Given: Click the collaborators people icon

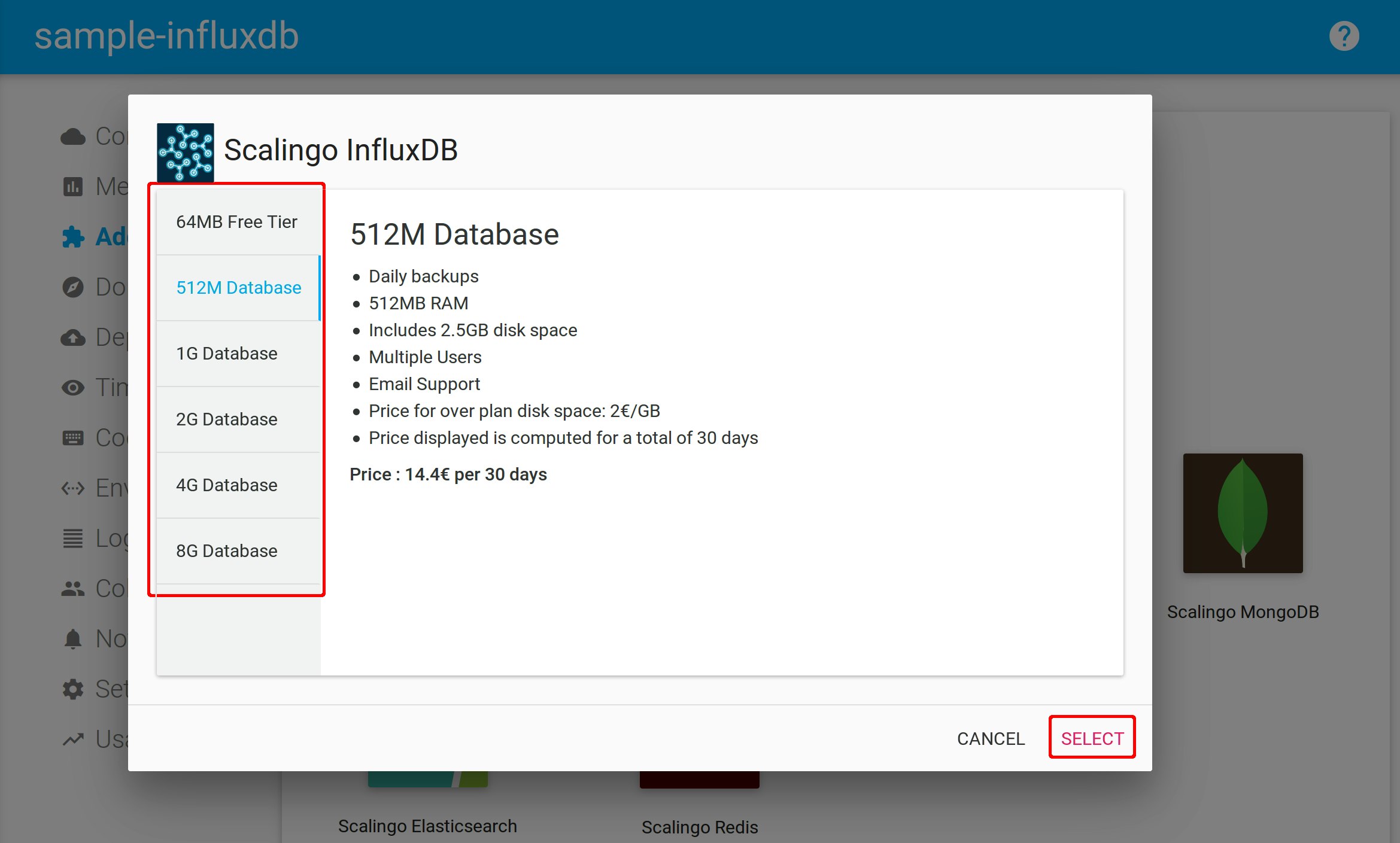Looking at the screenshot, I should pyautogui.click(x=73, y=589).
